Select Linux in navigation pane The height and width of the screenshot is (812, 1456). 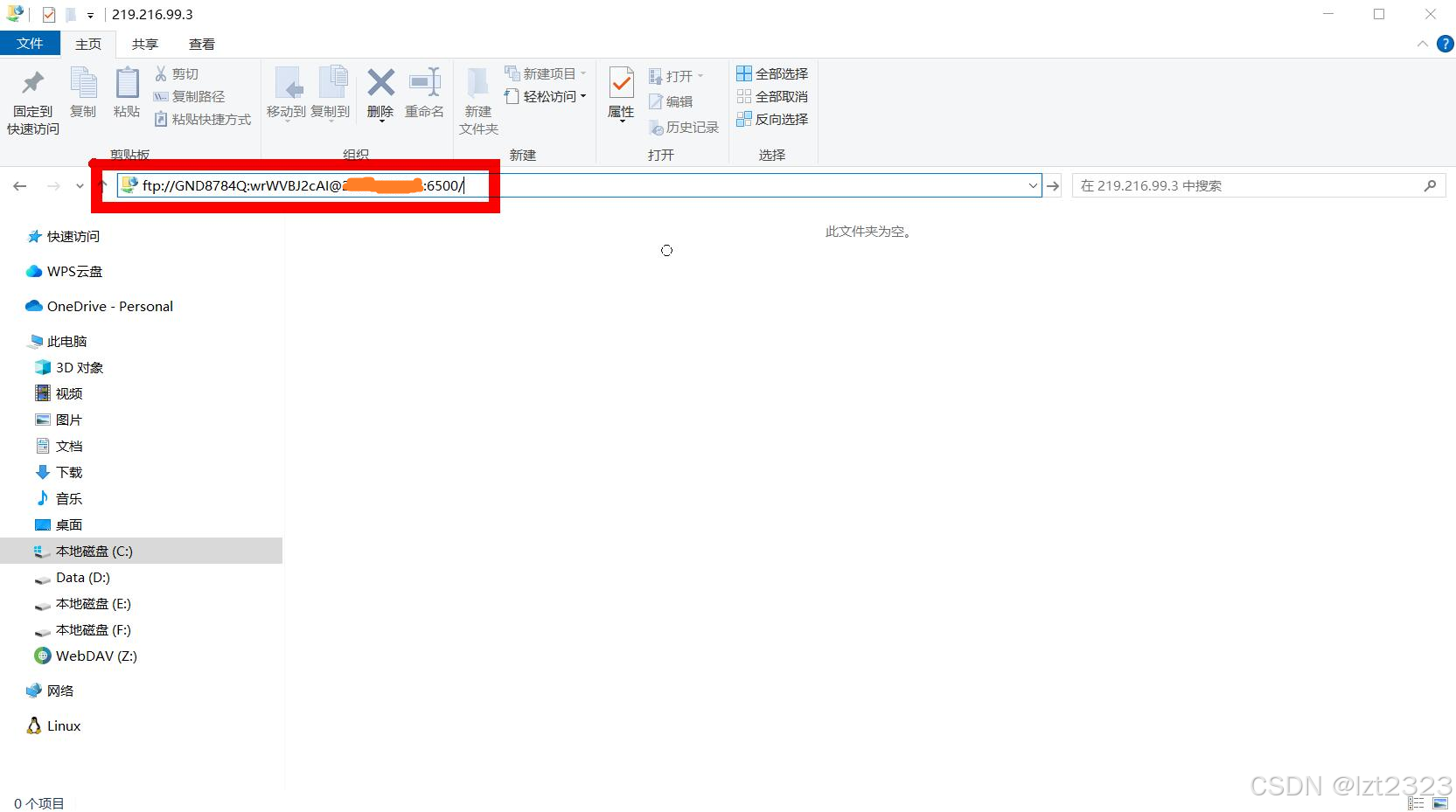(54, 725)
